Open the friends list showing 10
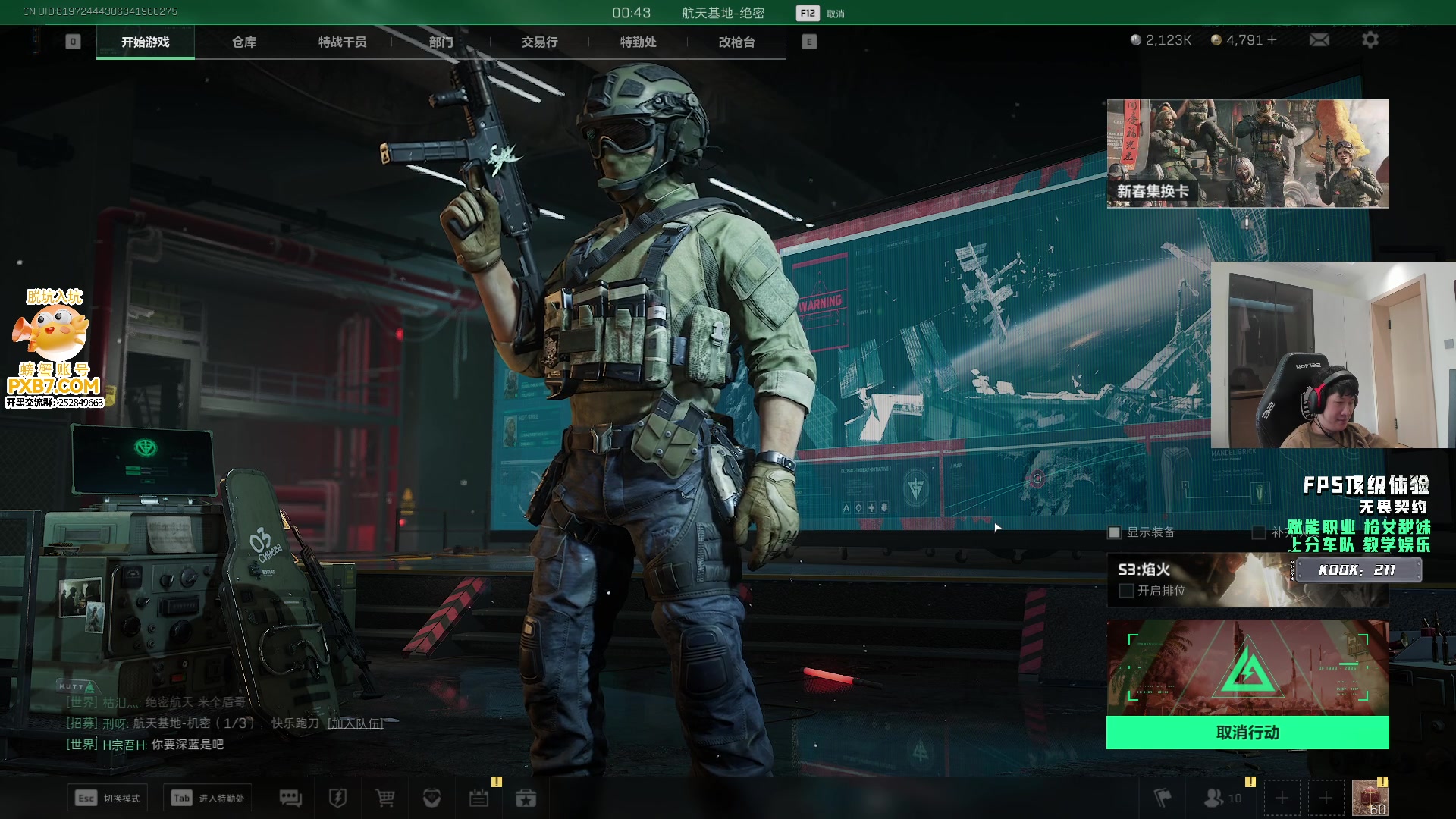The height and width of the screenshot is (819, 1456). pos(1222,798)
